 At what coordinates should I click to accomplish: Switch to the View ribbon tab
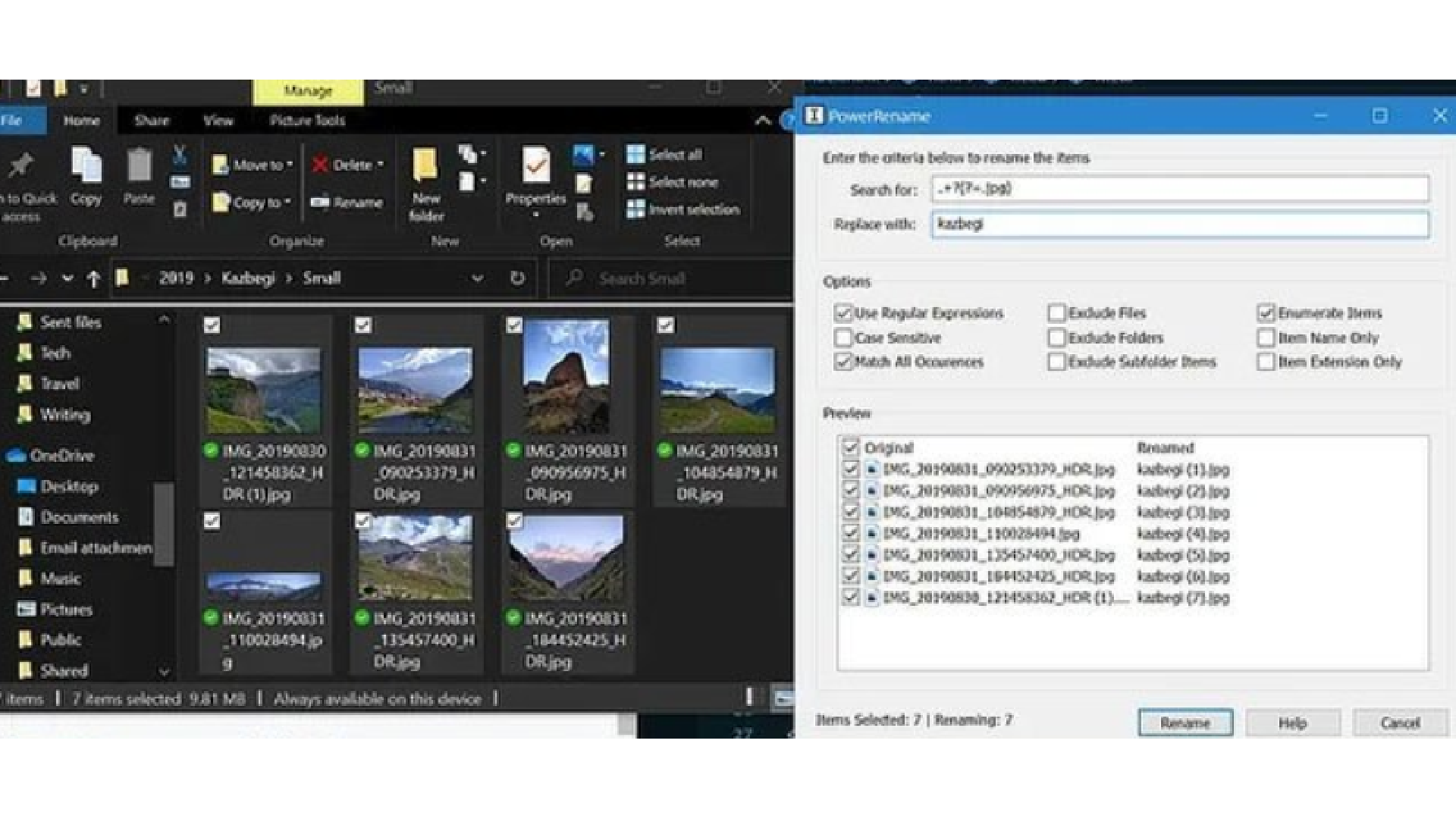pyautogui.click(x=218, y=121)
